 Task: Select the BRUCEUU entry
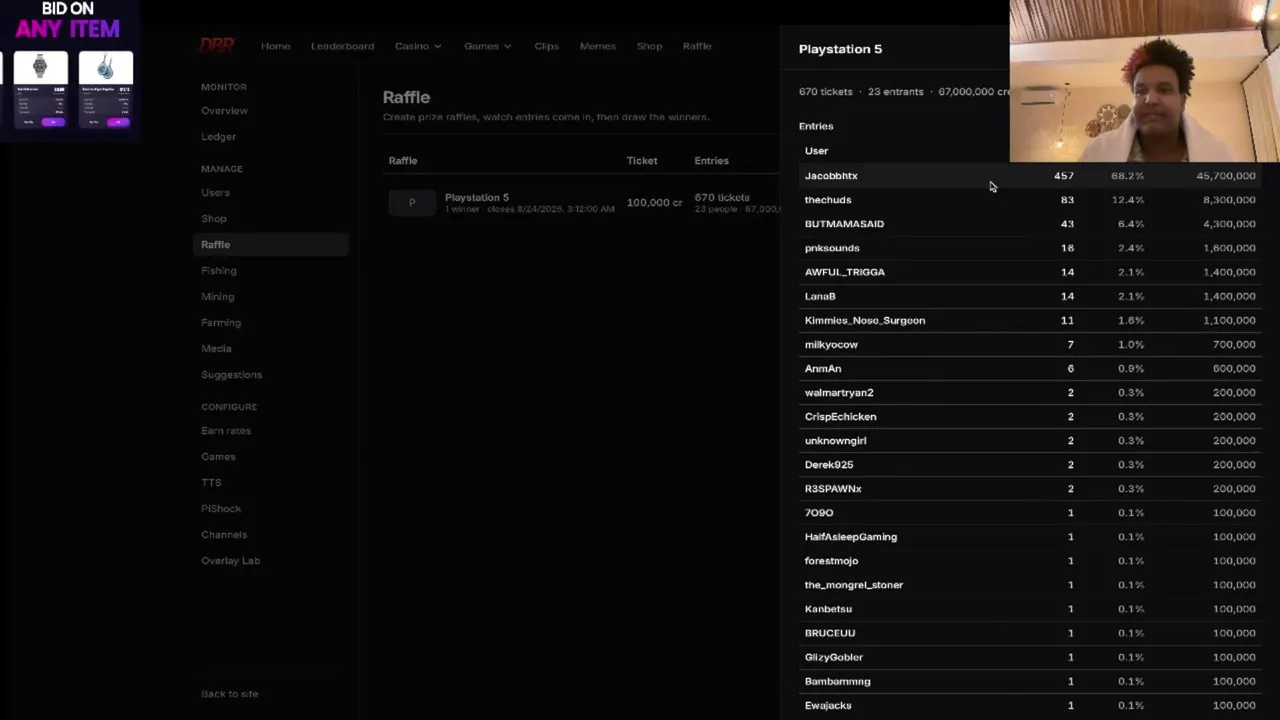1030,633
